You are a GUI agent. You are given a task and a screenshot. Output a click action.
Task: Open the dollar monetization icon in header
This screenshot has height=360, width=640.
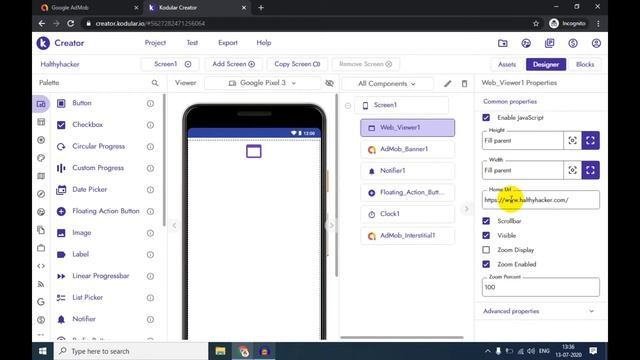coord(573,43)
